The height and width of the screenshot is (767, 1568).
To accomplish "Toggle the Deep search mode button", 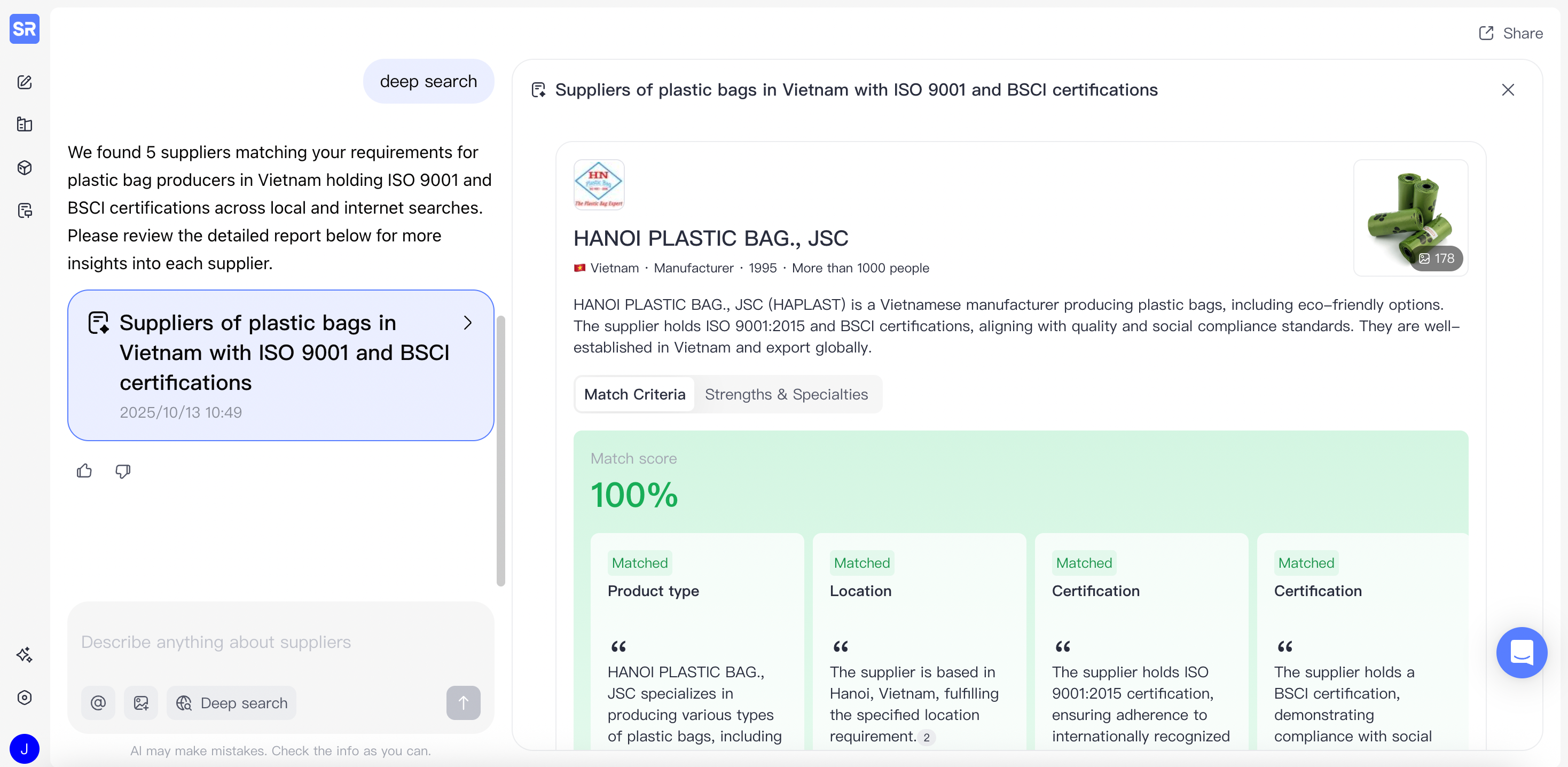I will pyautogui.click(x=231, y=702).
